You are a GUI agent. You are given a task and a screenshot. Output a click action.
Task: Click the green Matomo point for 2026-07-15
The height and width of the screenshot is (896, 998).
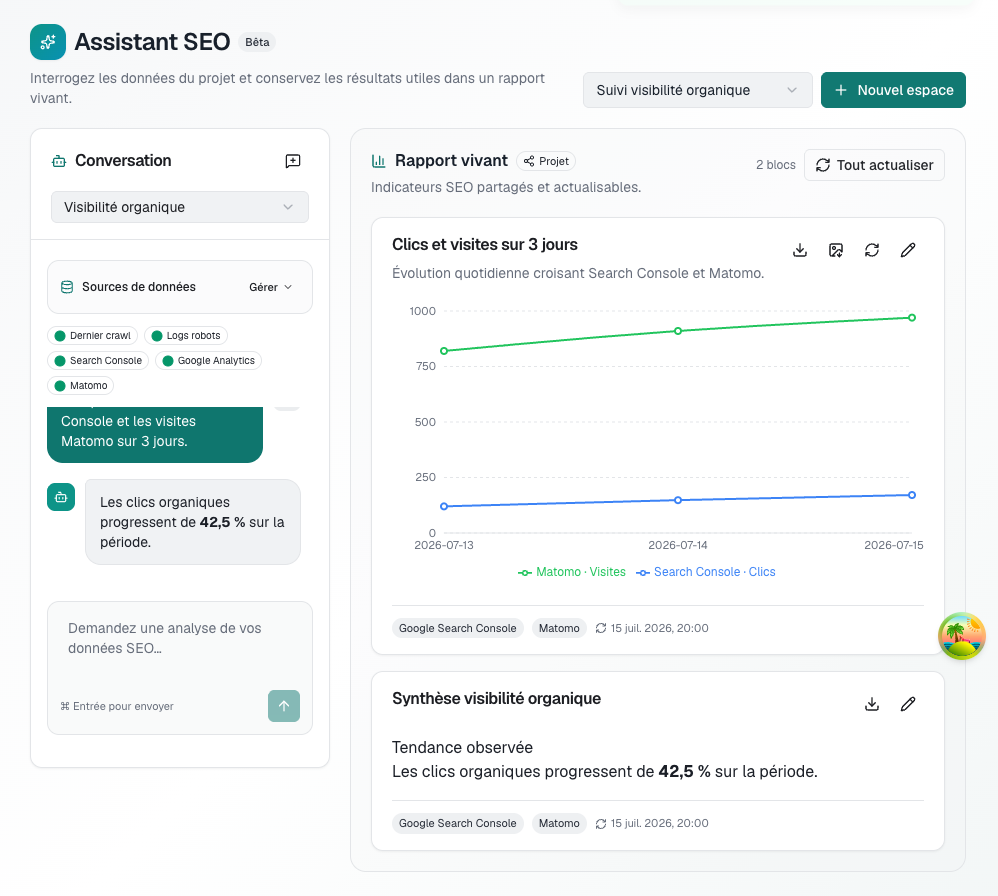coord(912,318)
